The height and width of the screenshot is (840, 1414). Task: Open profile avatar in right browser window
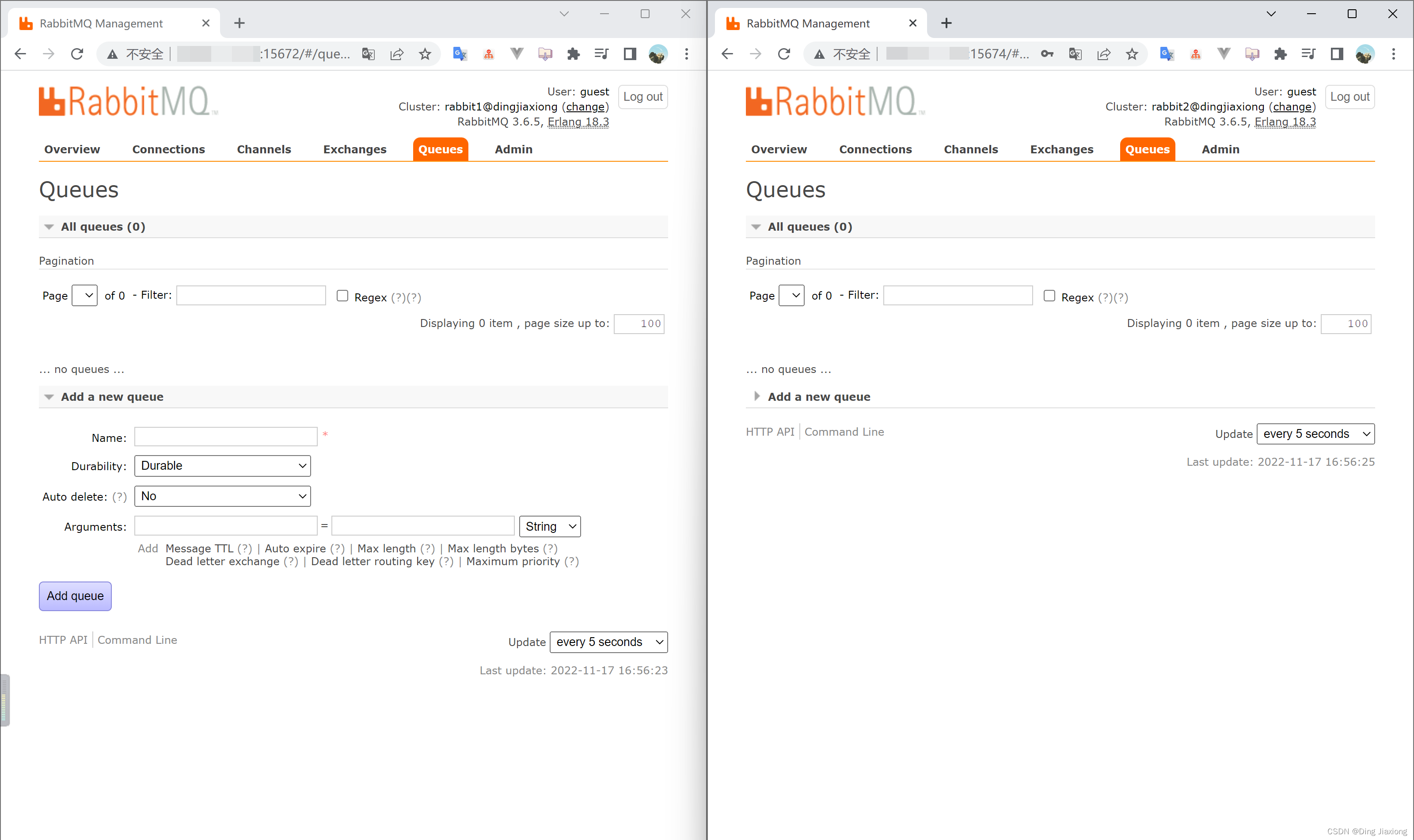1365,54
